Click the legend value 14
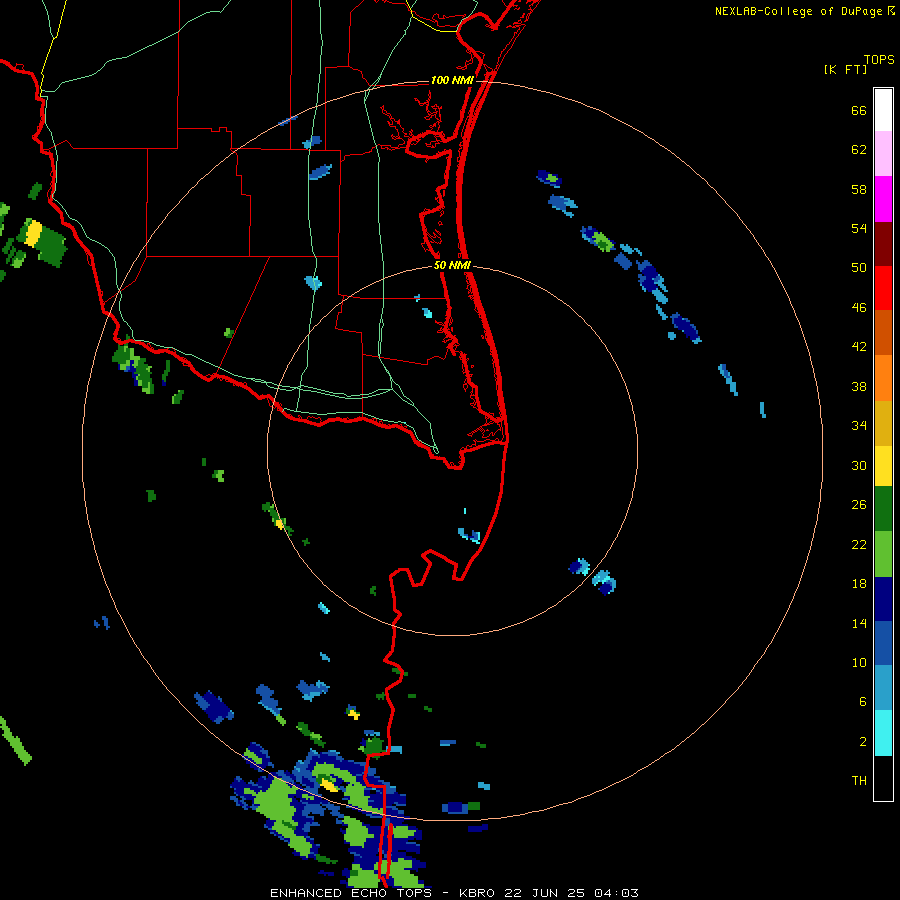 coord(859,623)
